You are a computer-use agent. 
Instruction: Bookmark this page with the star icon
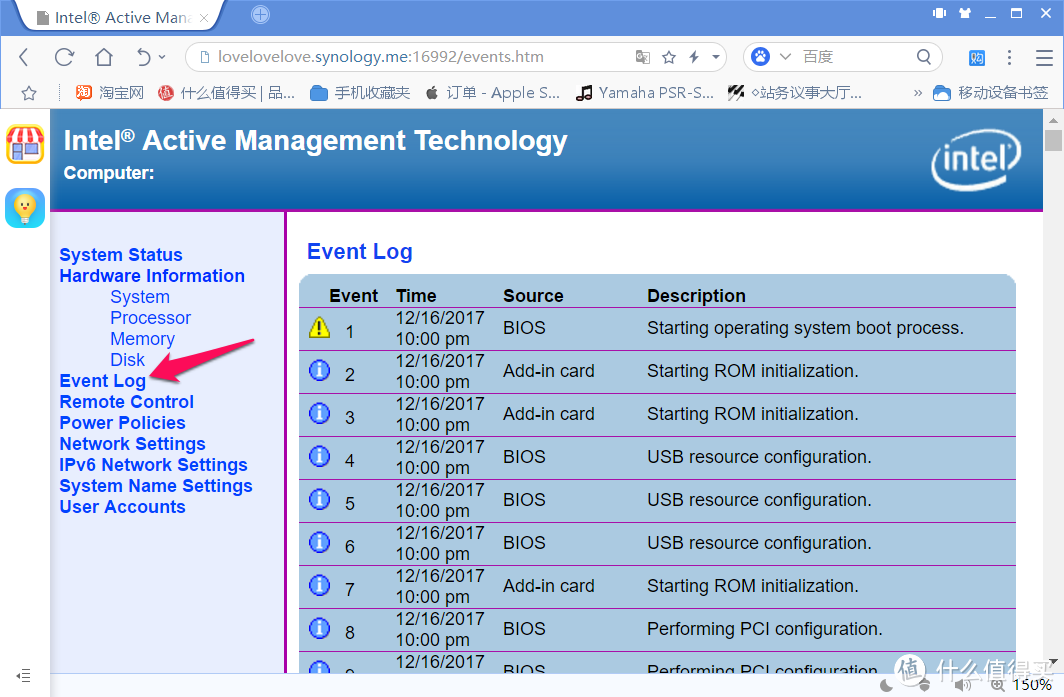669,57
